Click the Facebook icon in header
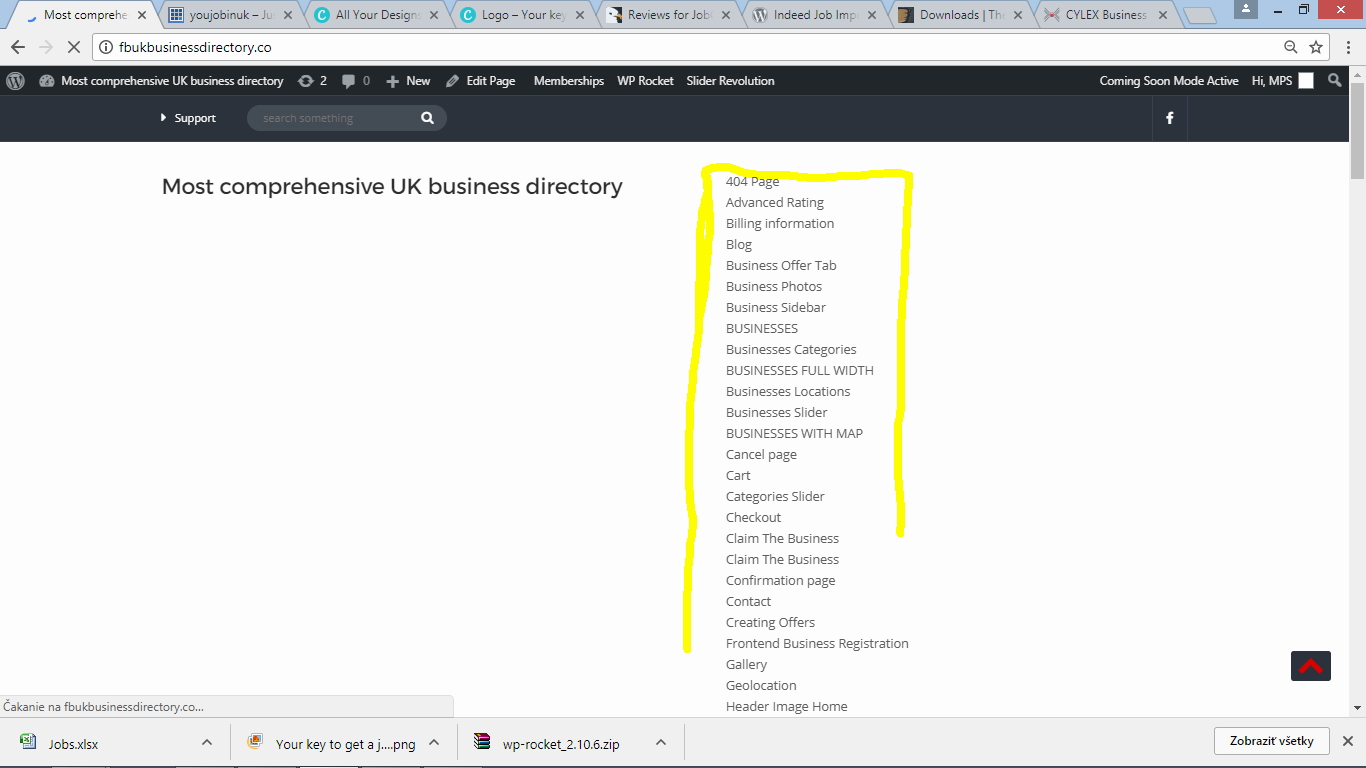Viewport: 1366px width, 768px height. pyautogui.click(x=1169, y=118)
